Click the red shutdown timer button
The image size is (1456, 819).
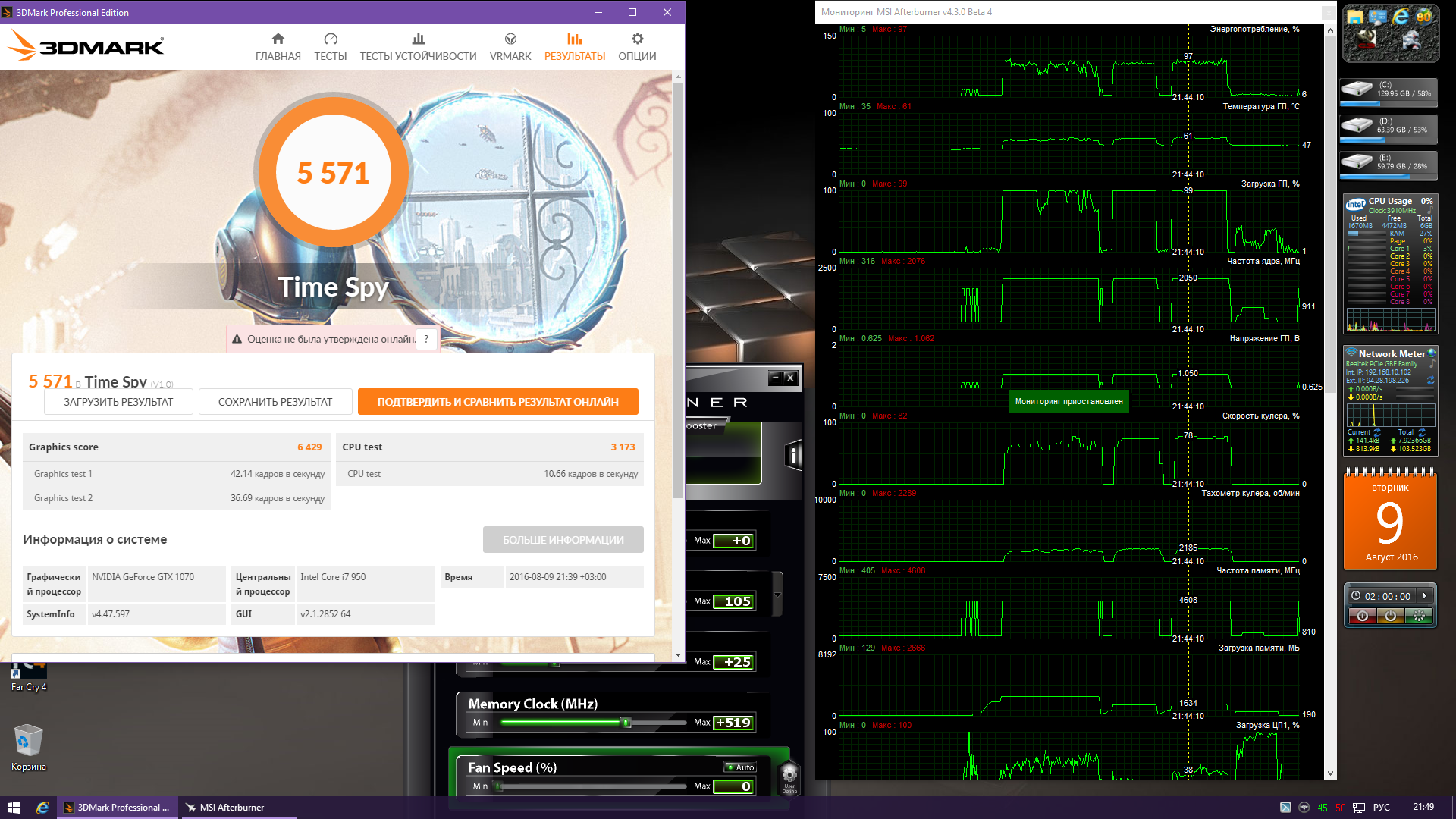1362,617
